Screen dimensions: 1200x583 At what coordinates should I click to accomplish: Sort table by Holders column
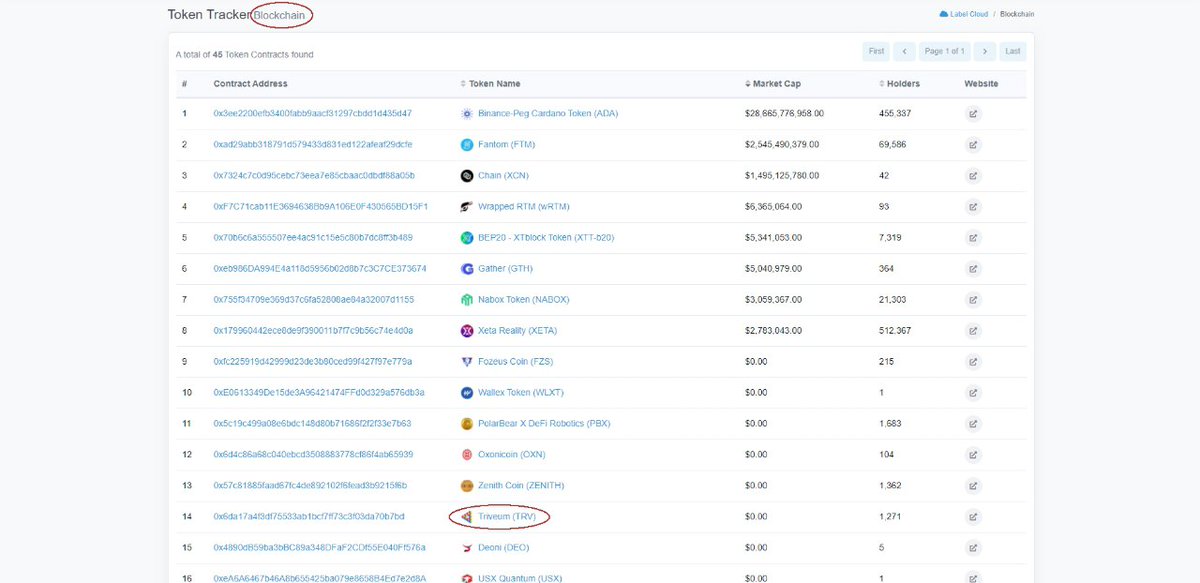899,84
